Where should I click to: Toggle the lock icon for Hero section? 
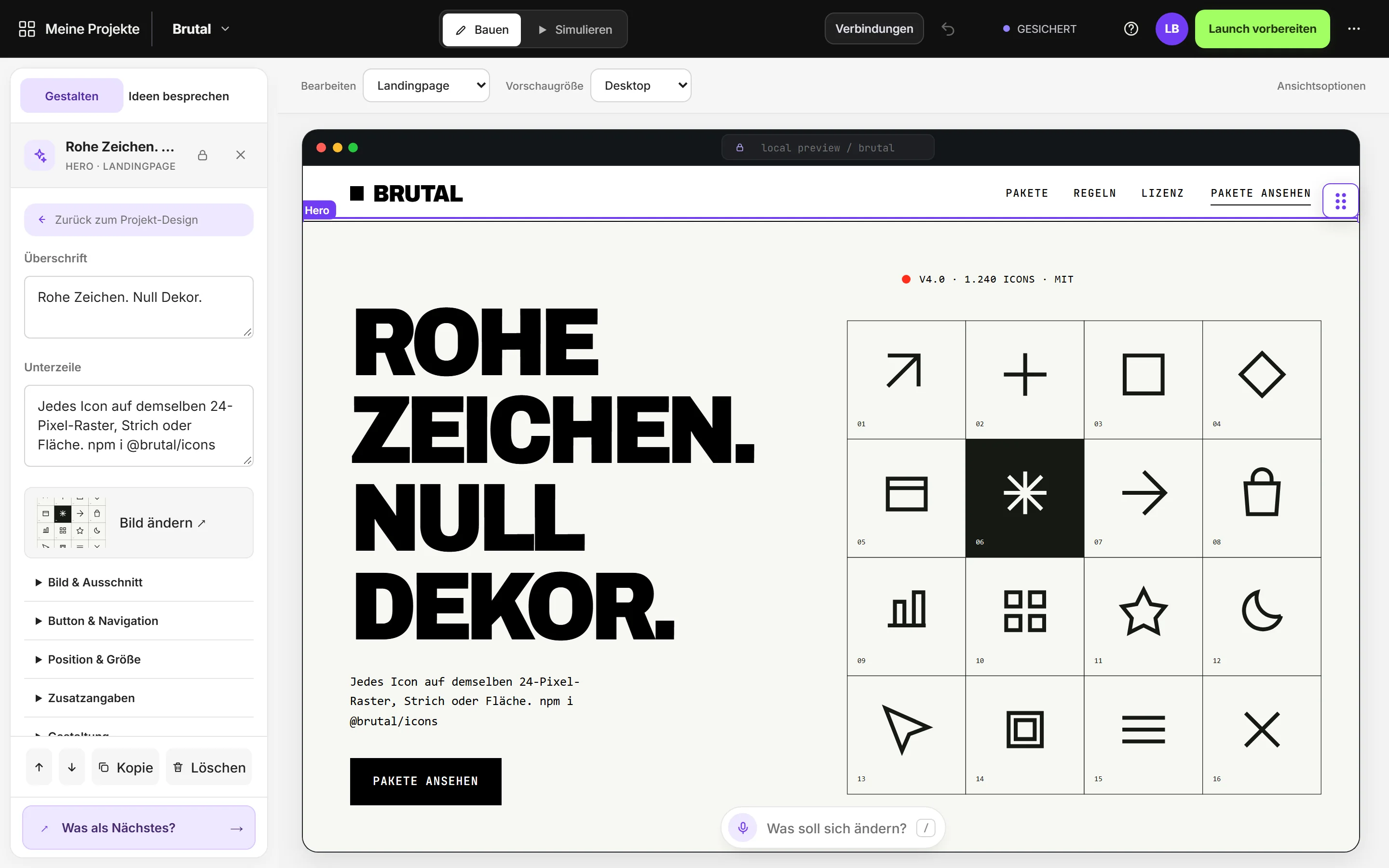203,155
